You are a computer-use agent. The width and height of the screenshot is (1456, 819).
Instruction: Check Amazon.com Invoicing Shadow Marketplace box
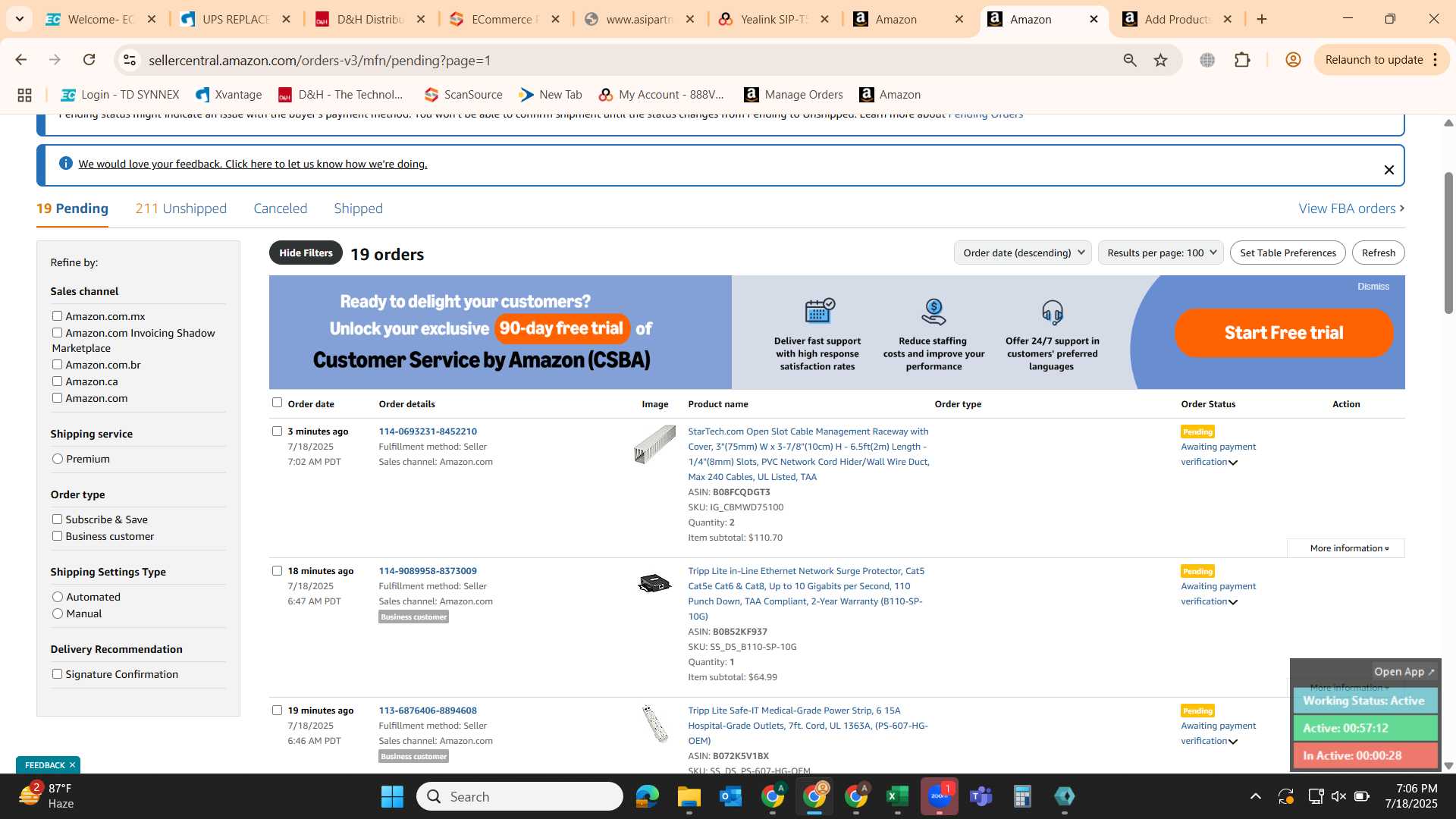pos(57,333)
